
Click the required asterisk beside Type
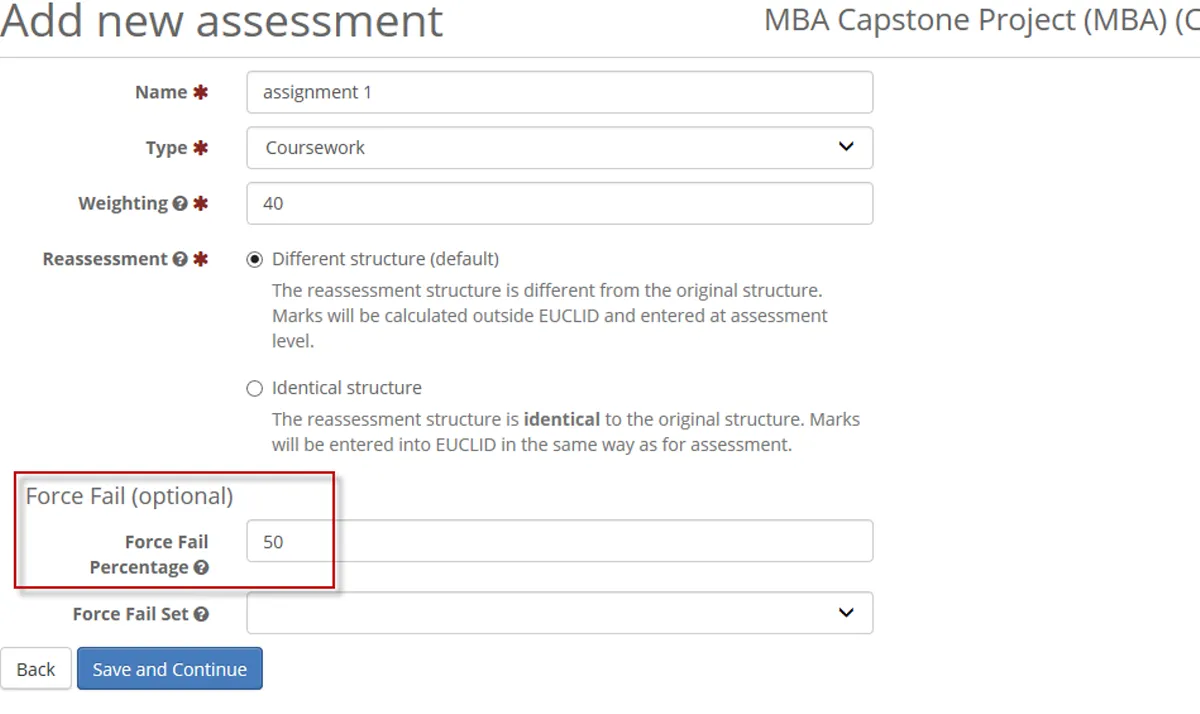(x=200, y=148)
